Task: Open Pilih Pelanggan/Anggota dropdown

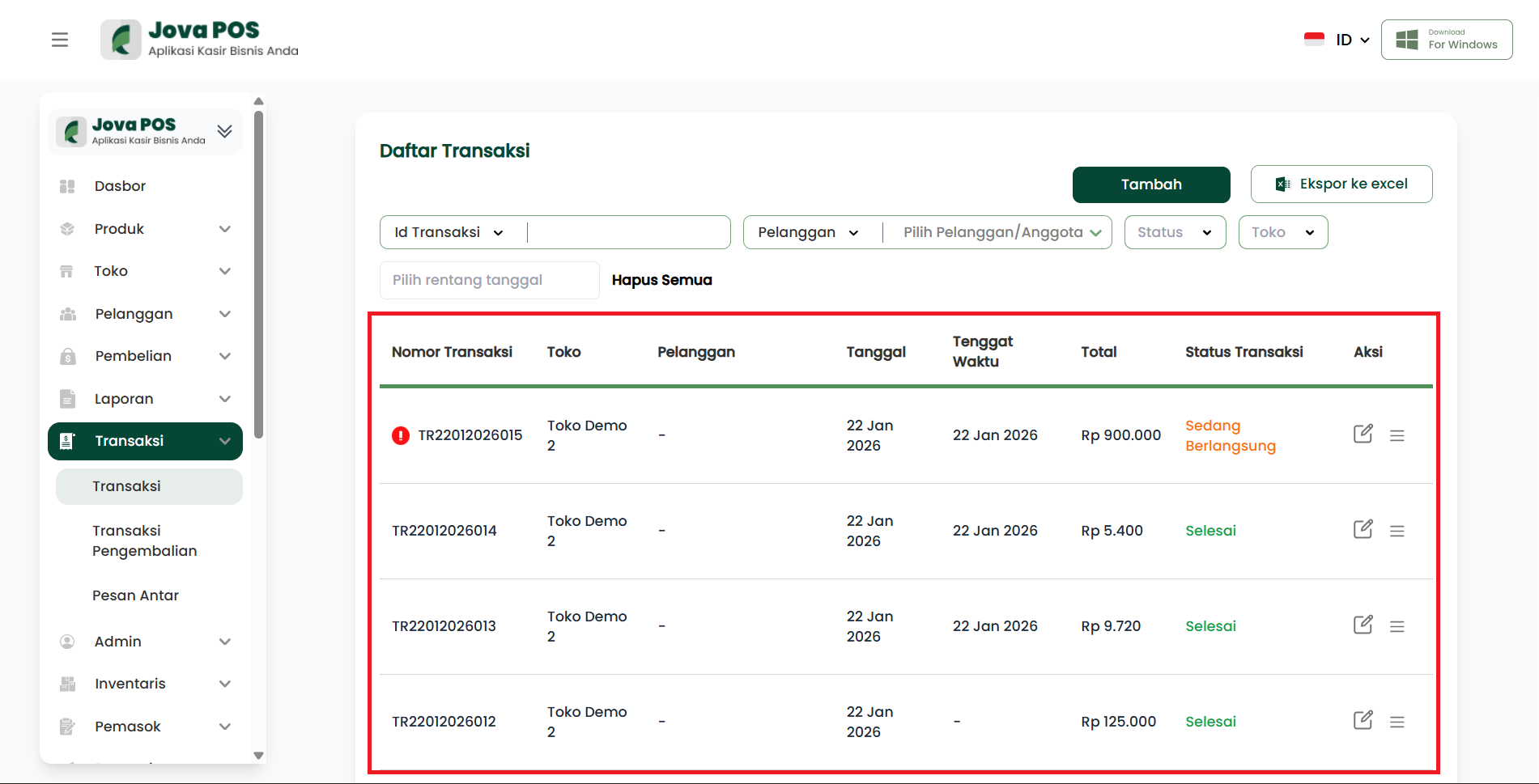Action: 1001,232
